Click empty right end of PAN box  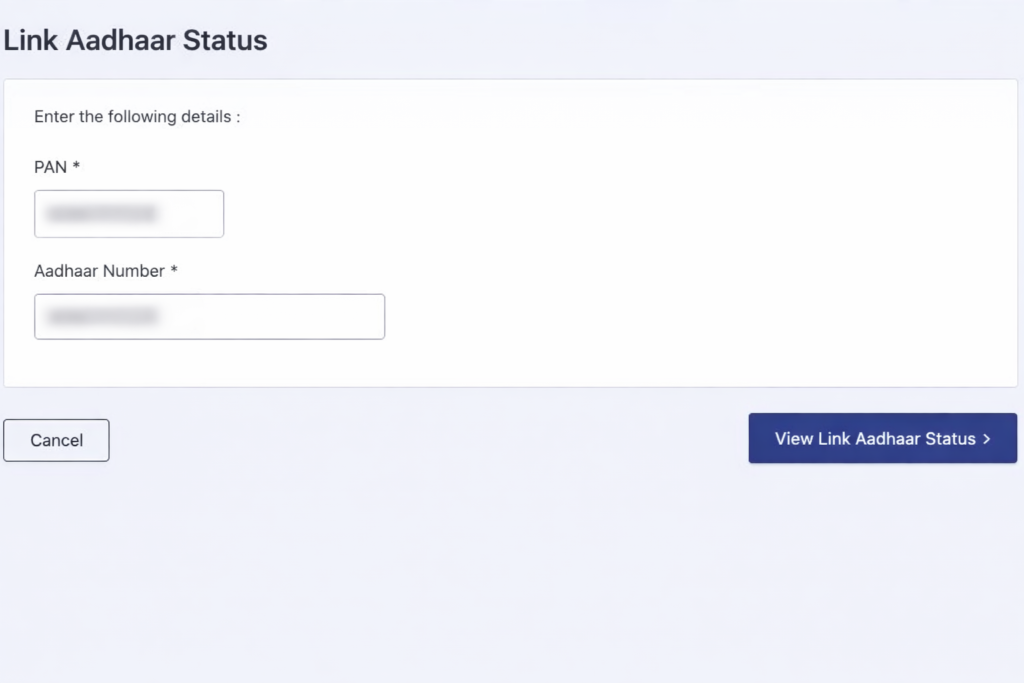click(x=198, y=214)
